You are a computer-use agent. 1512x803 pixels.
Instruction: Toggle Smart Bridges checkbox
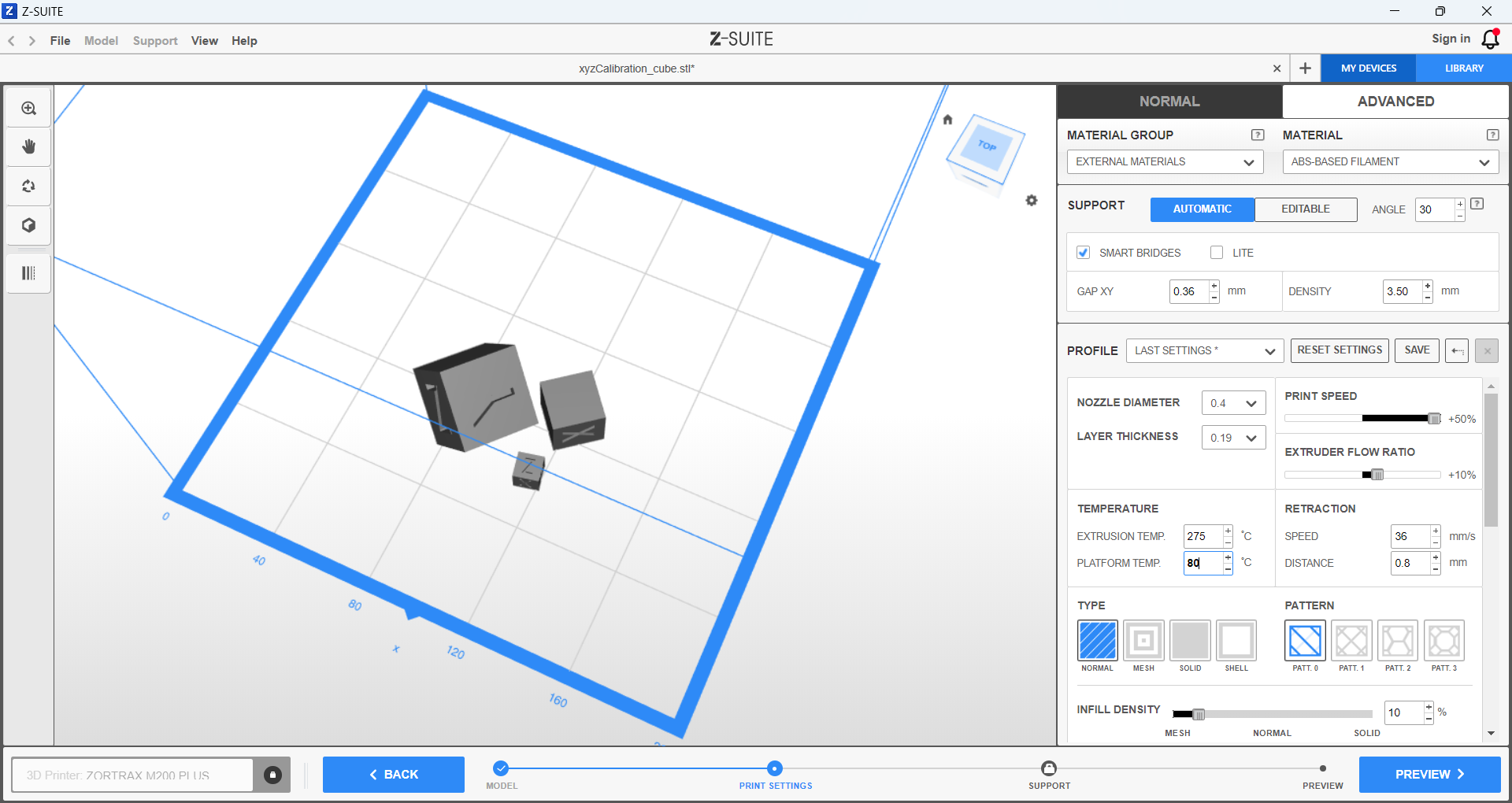pyautogui.click(x=1083, y=253)
